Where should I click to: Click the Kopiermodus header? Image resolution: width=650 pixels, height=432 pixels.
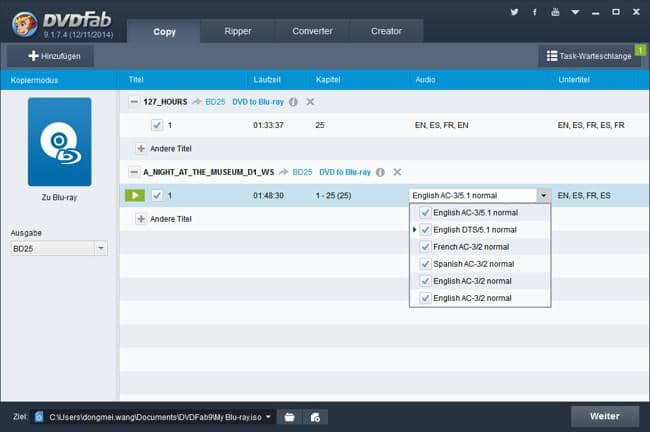tap(34, 80)
